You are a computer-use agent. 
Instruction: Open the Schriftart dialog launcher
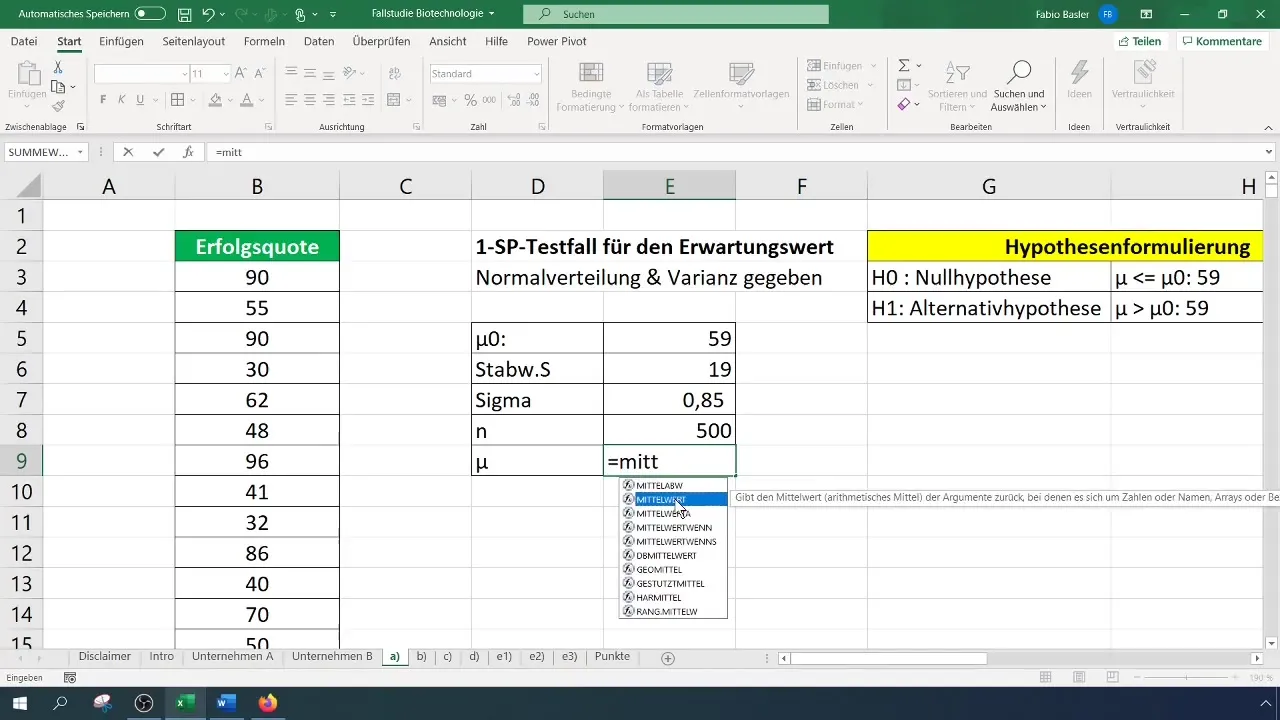268,127
